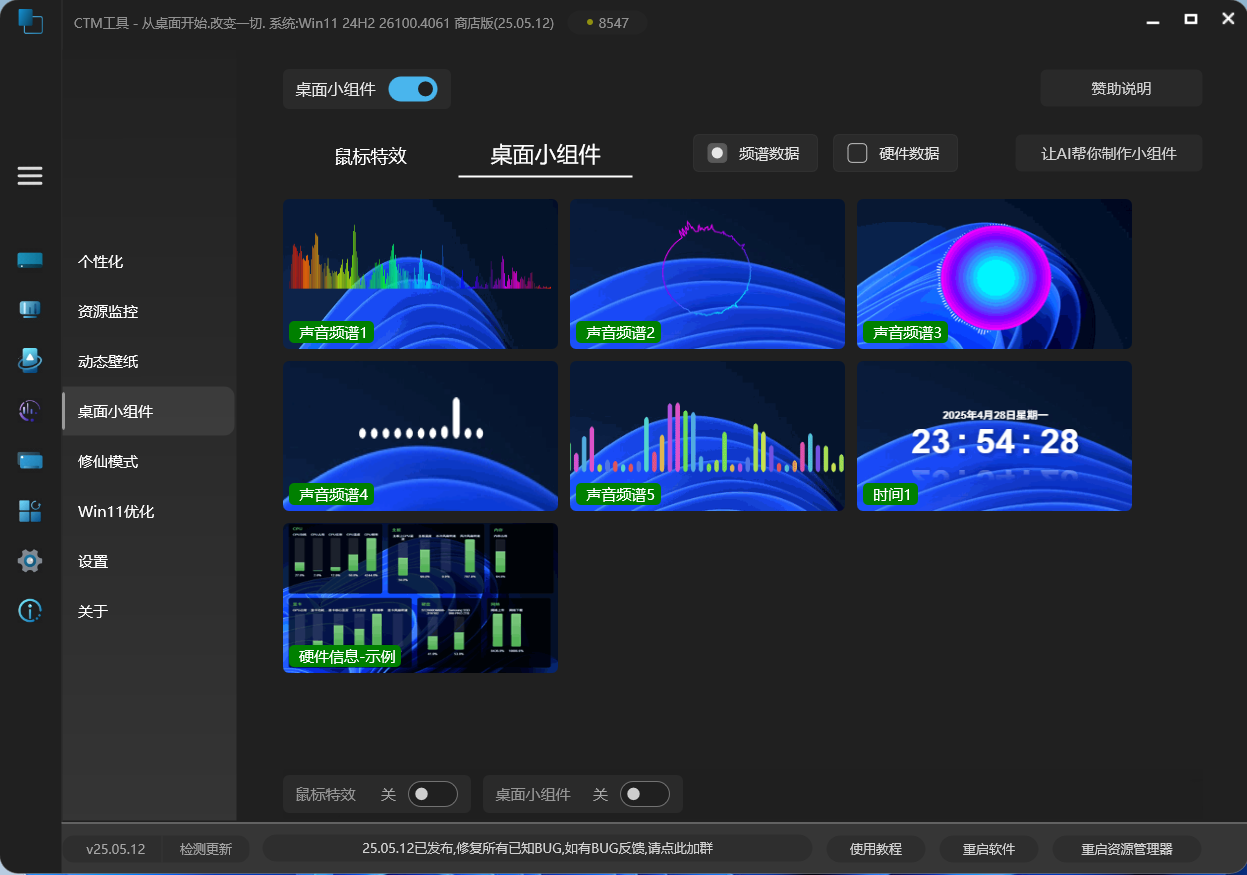Select the 硬件信息-示例 widget thumbnail
Viewport: 1247px width, 875px height.
tap(420, 598)
